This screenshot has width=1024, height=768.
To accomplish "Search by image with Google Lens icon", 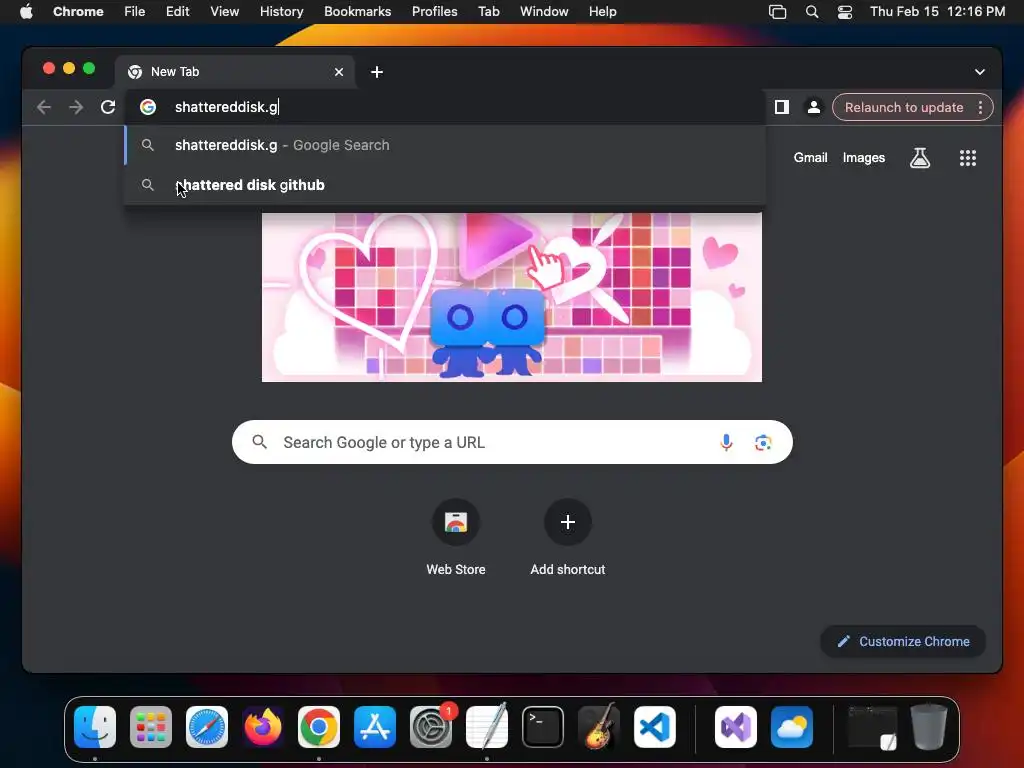I will tap(763, 442).
